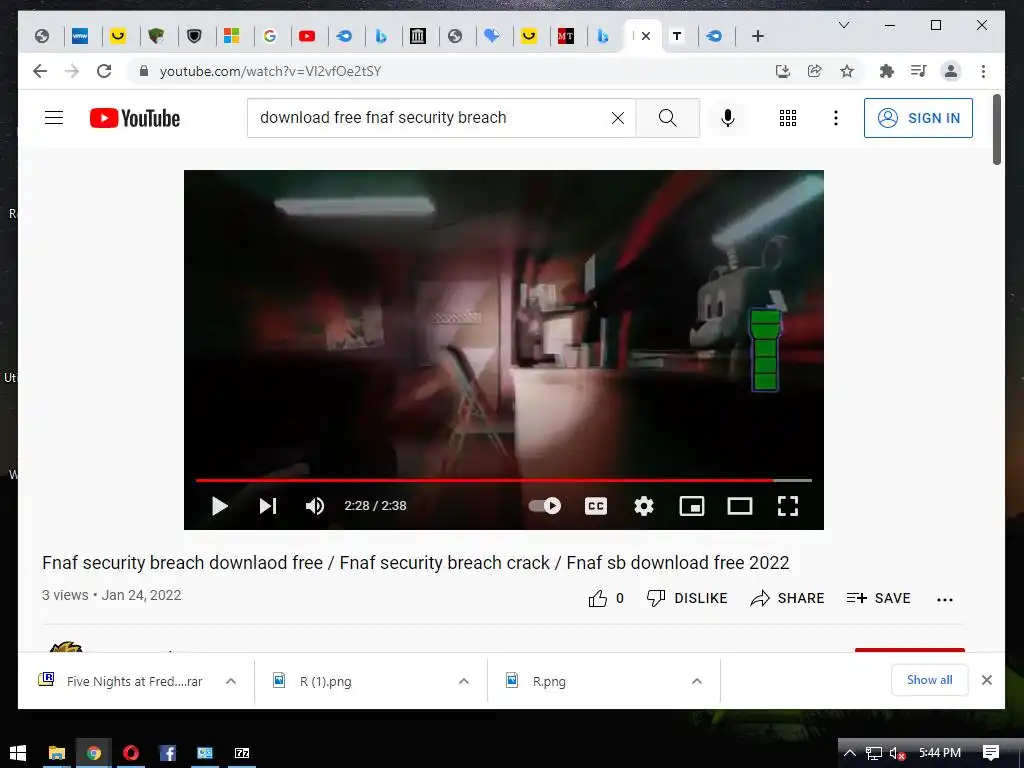The width and height of the screenshot is (1024, 768).
Task: Click Show all downloads
Action: [x=929, y=680]
